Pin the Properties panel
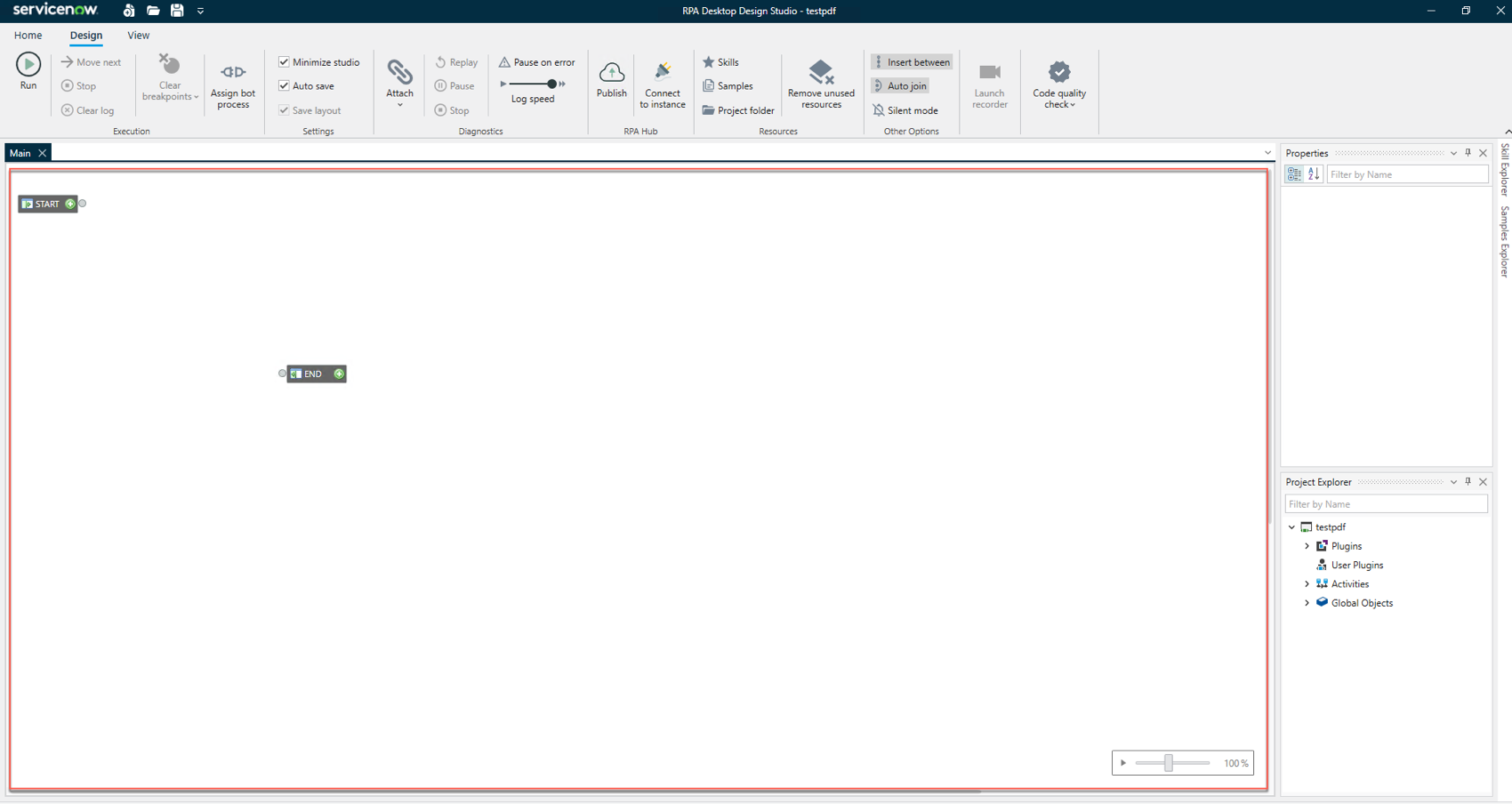This screenshot has height=804, width=1512. coord(1468,153)
